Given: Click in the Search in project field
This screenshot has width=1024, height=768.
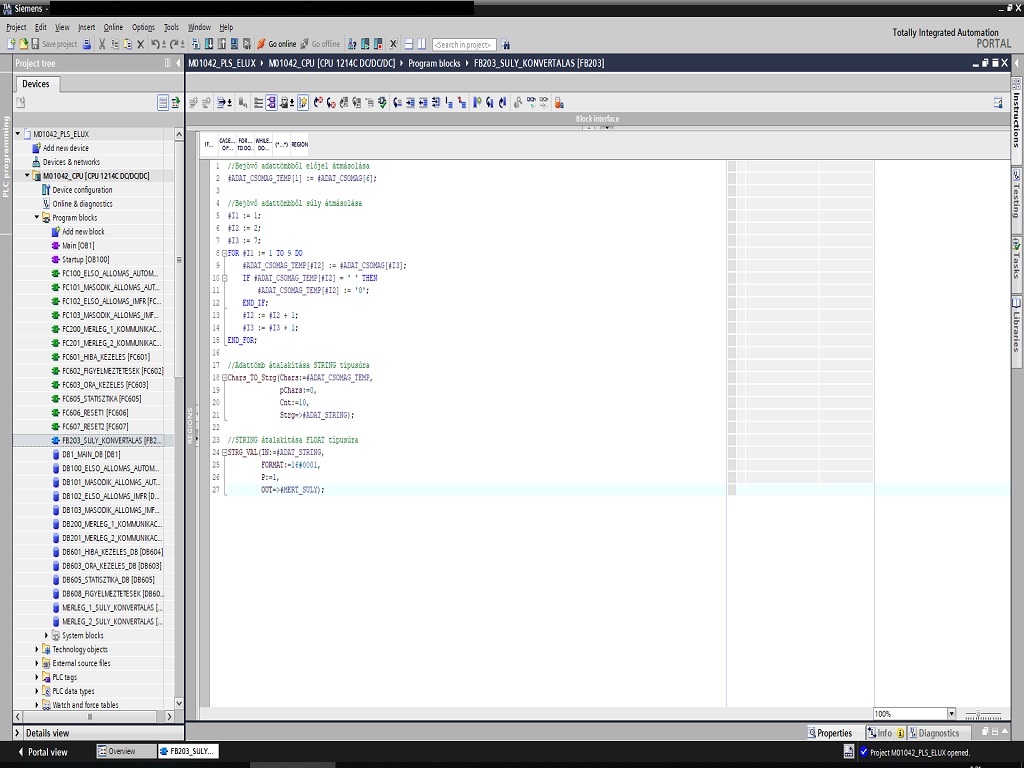Looking at the screenshot, I should [464, 44].
